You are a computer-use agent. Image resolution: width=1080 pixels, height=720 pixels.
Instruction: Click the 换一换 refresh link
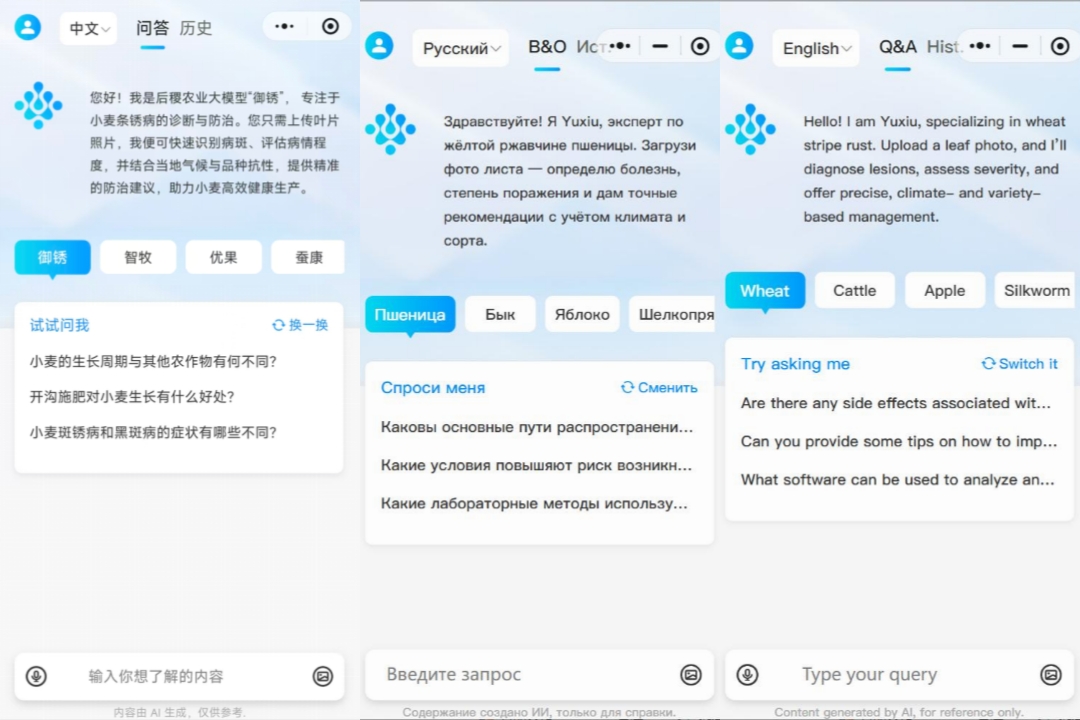[x=300, y=325]
